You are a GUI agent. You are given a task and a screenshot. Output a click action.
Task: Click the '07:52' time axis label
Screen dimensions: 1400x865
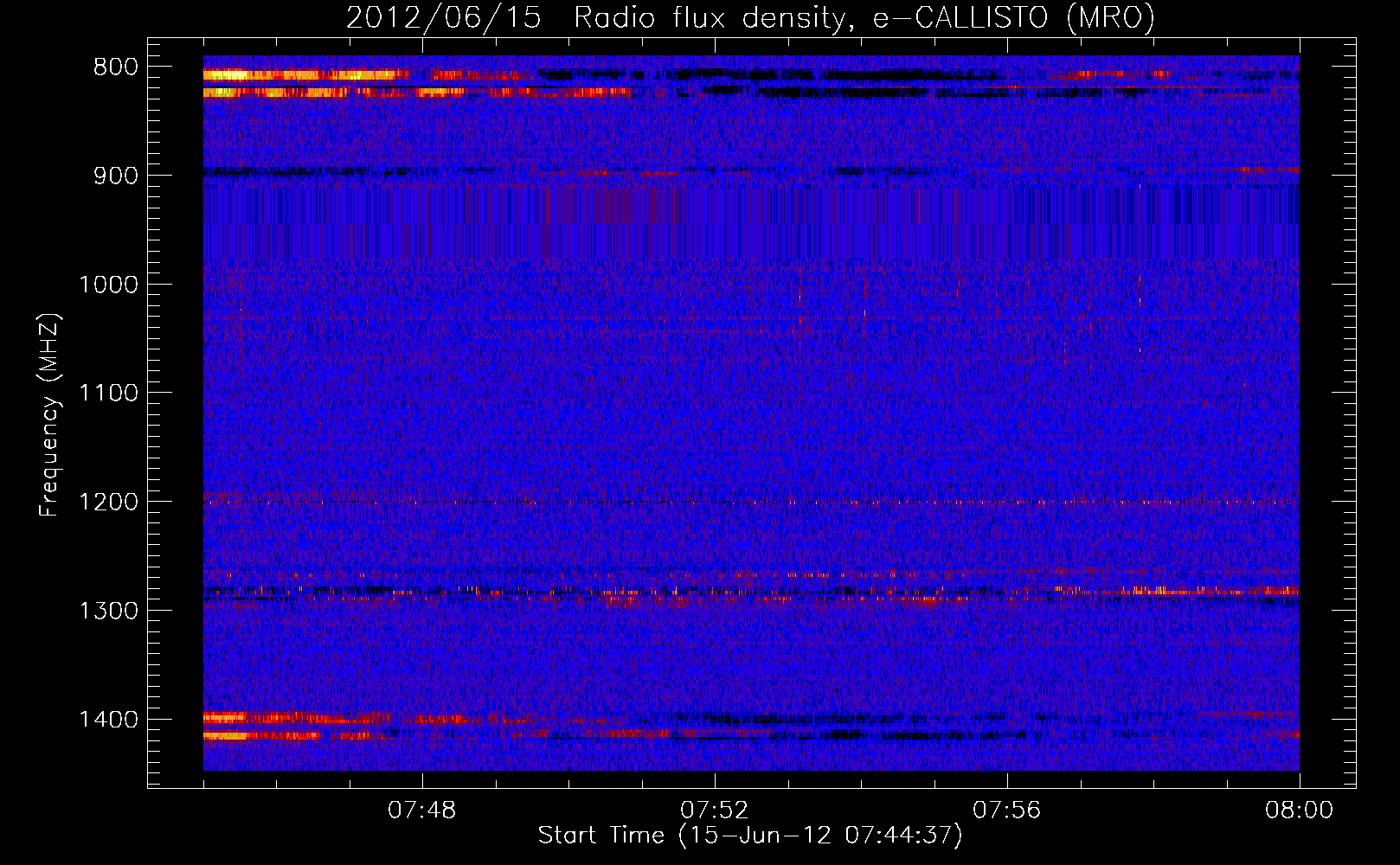click(715, 811)
